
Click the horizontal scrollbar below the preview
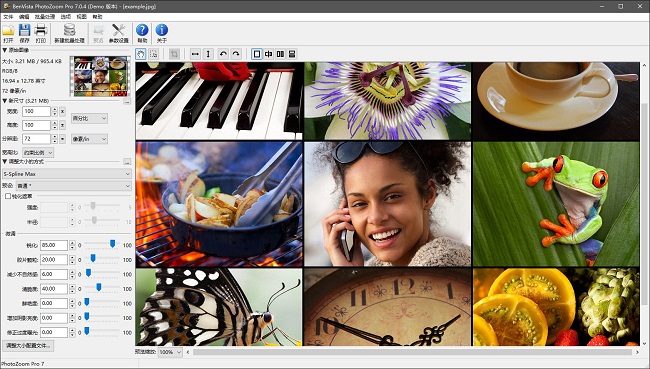pos(412,352)
